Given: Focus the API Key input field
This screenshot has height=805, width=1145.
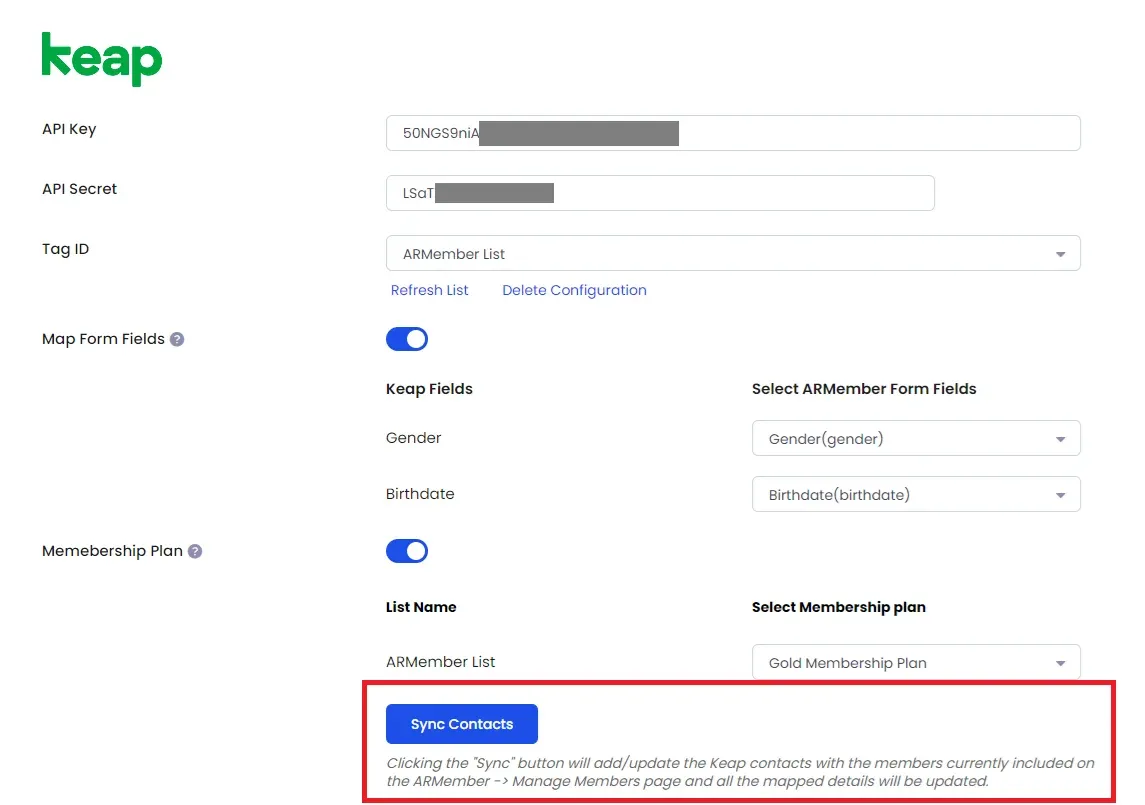Looking at the screenshot, I should coord(733,133).
